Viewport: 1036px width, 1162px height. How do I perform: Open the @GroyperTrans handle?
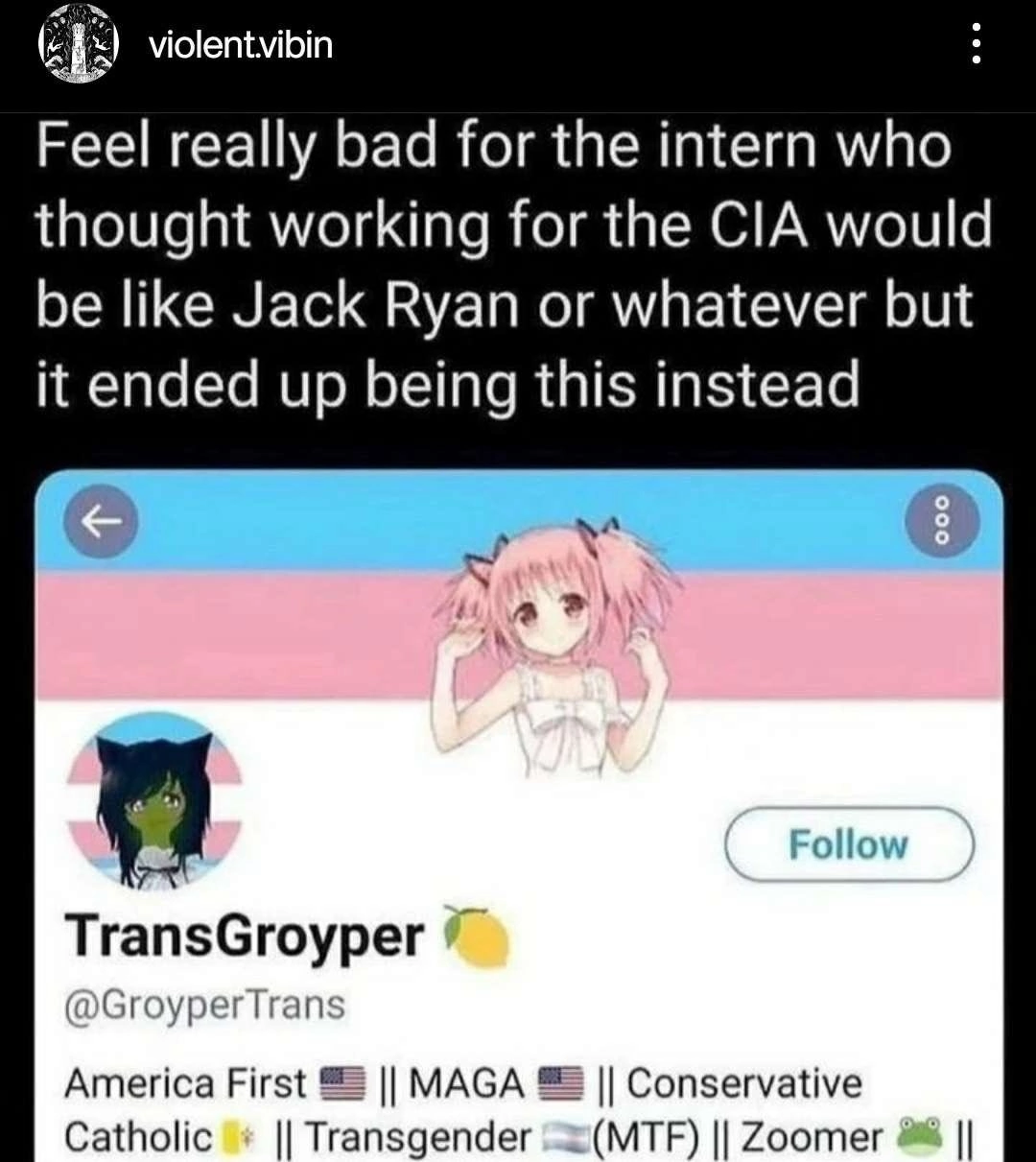[x=204, y=1007]
